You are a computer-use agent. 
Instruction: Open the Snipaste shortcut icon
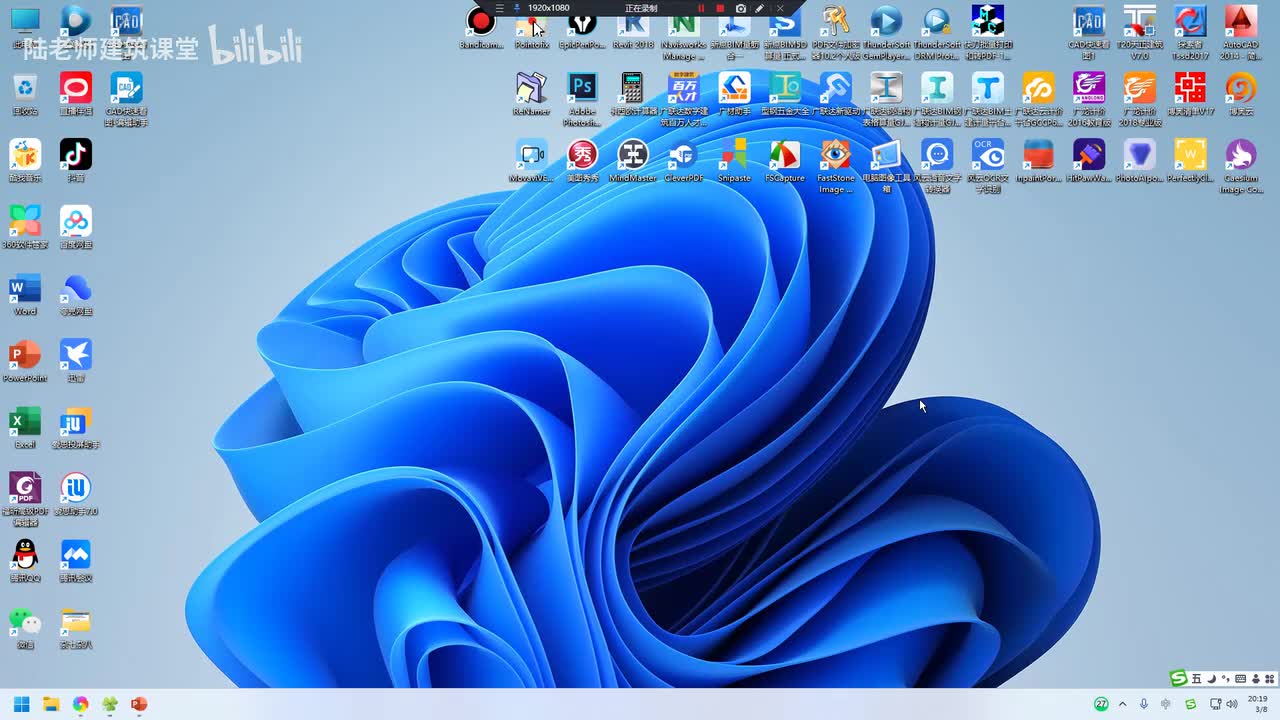pyautogui.click(x=734, y=155)
